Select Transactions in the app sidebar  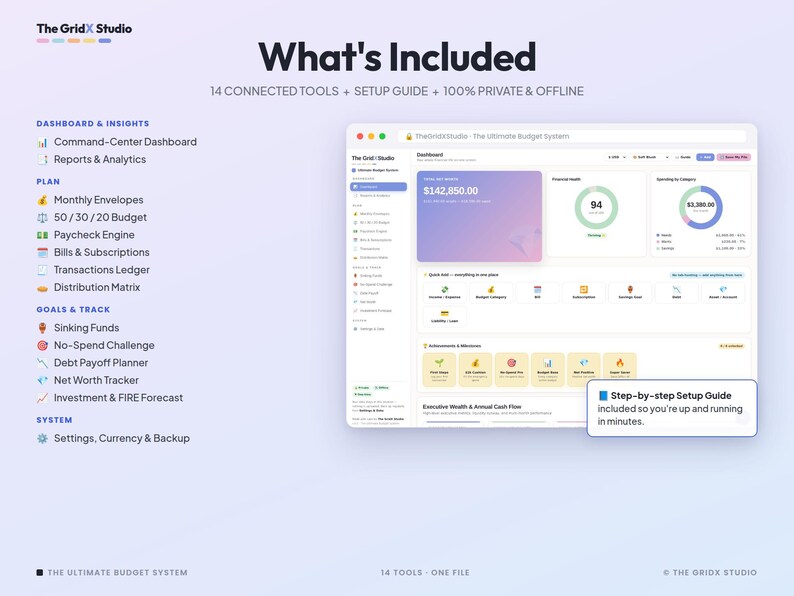click(x=378, y=249)
